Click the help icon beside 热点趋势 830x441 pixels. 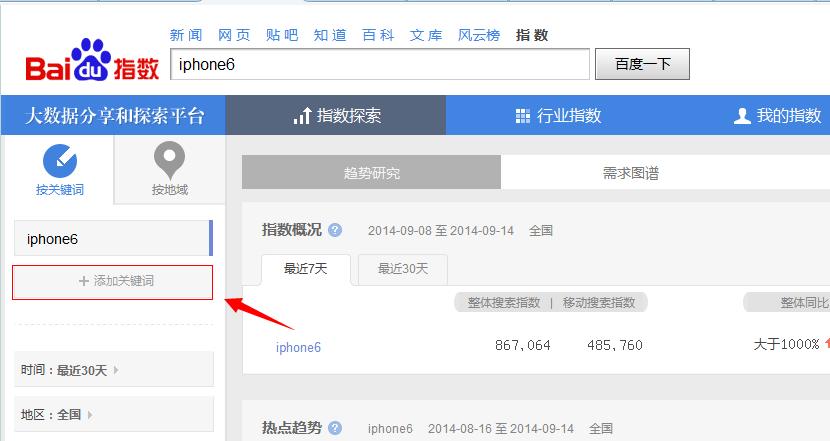tap(335, 428)
